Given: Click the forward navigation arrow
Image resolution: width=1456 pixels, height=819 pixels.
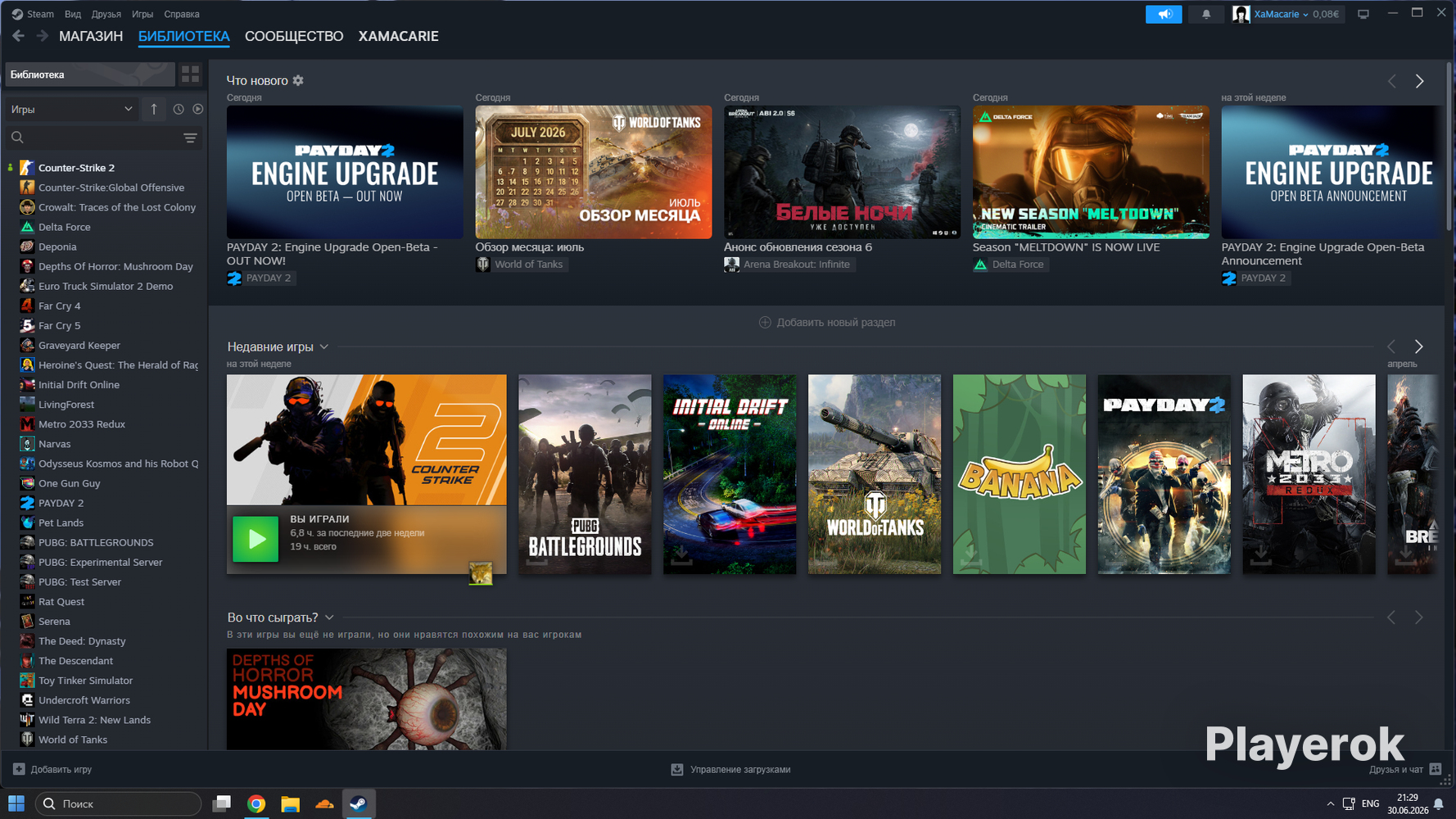Looking at the screenshot, I should click(43, 36).
